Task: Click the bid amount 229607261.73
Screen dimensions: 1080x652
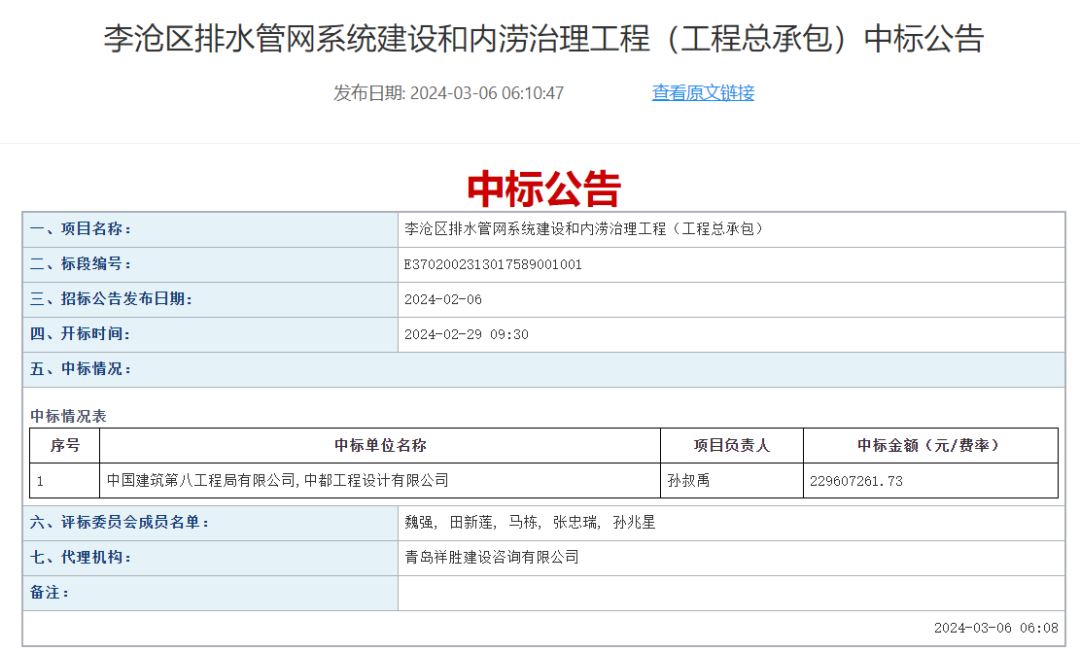Action: pos(855,481)
